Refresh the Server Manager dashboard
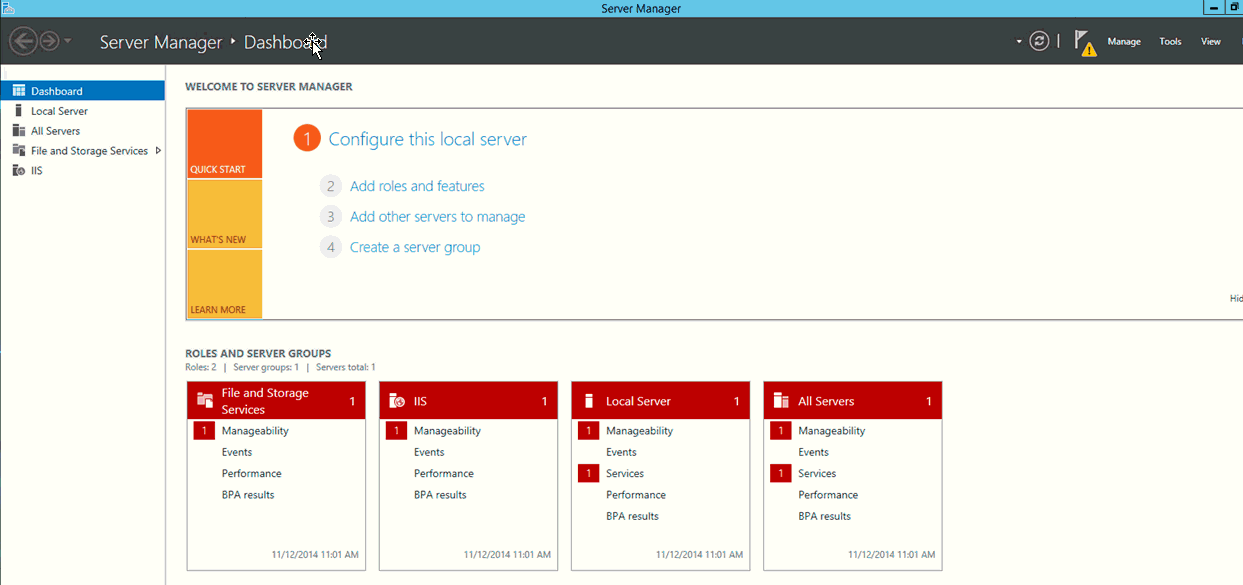The image size is (1243, 585). [x=1040, y=41]
